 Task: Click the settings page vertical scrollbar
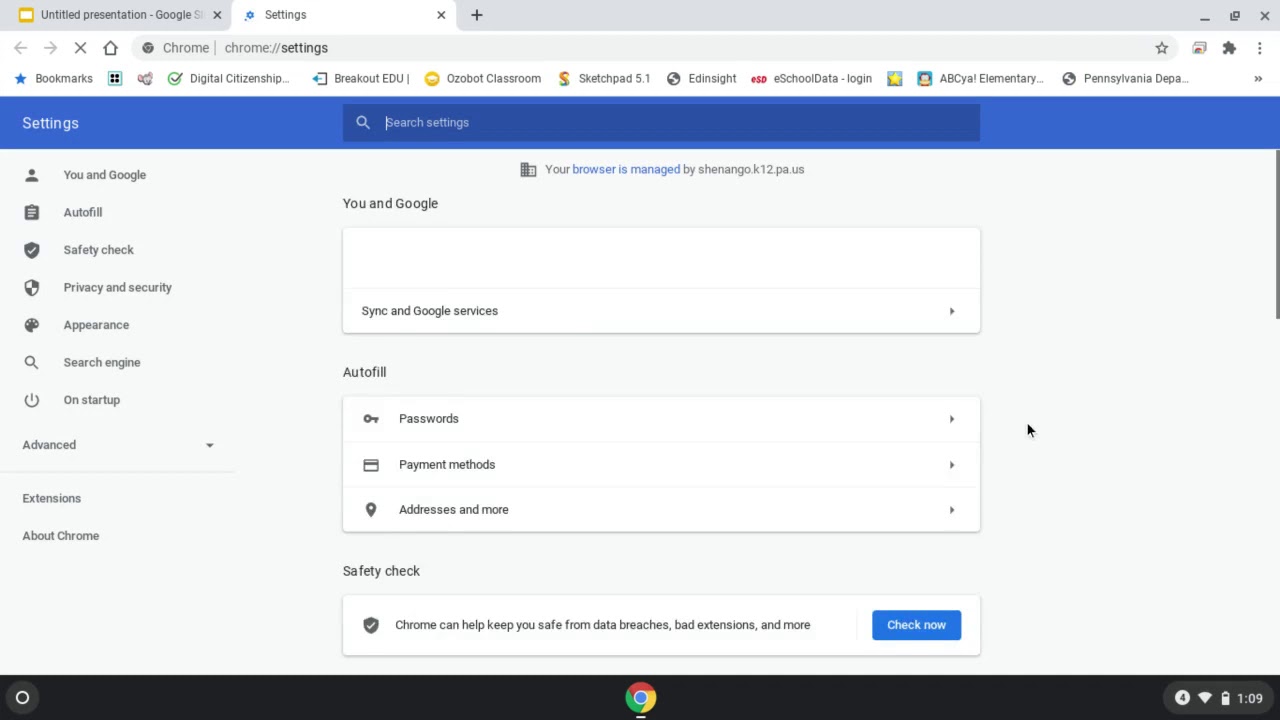[1276, 235]
